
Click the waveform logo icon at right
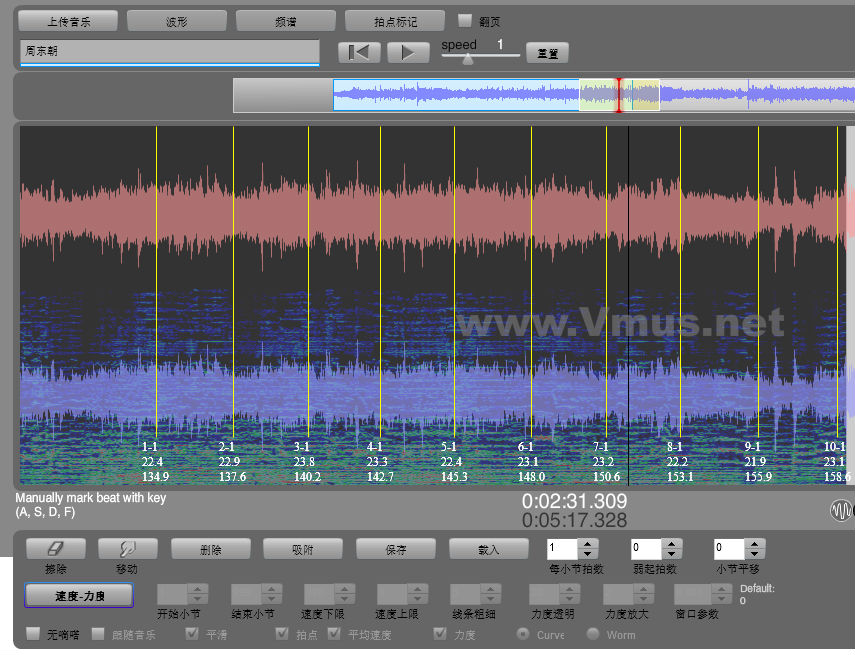point(842,511)
